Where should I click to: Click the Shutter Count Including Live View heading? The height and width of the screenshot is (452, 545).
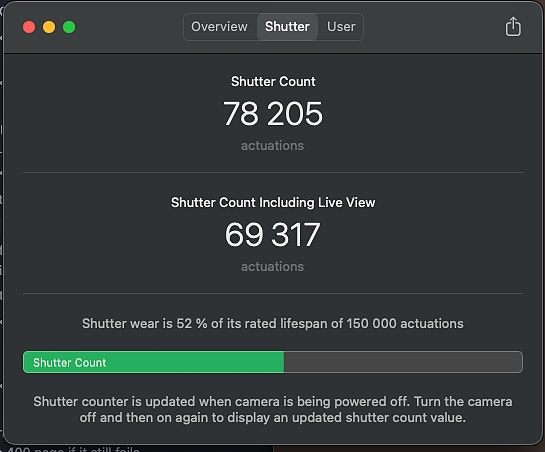pos(273,202)
